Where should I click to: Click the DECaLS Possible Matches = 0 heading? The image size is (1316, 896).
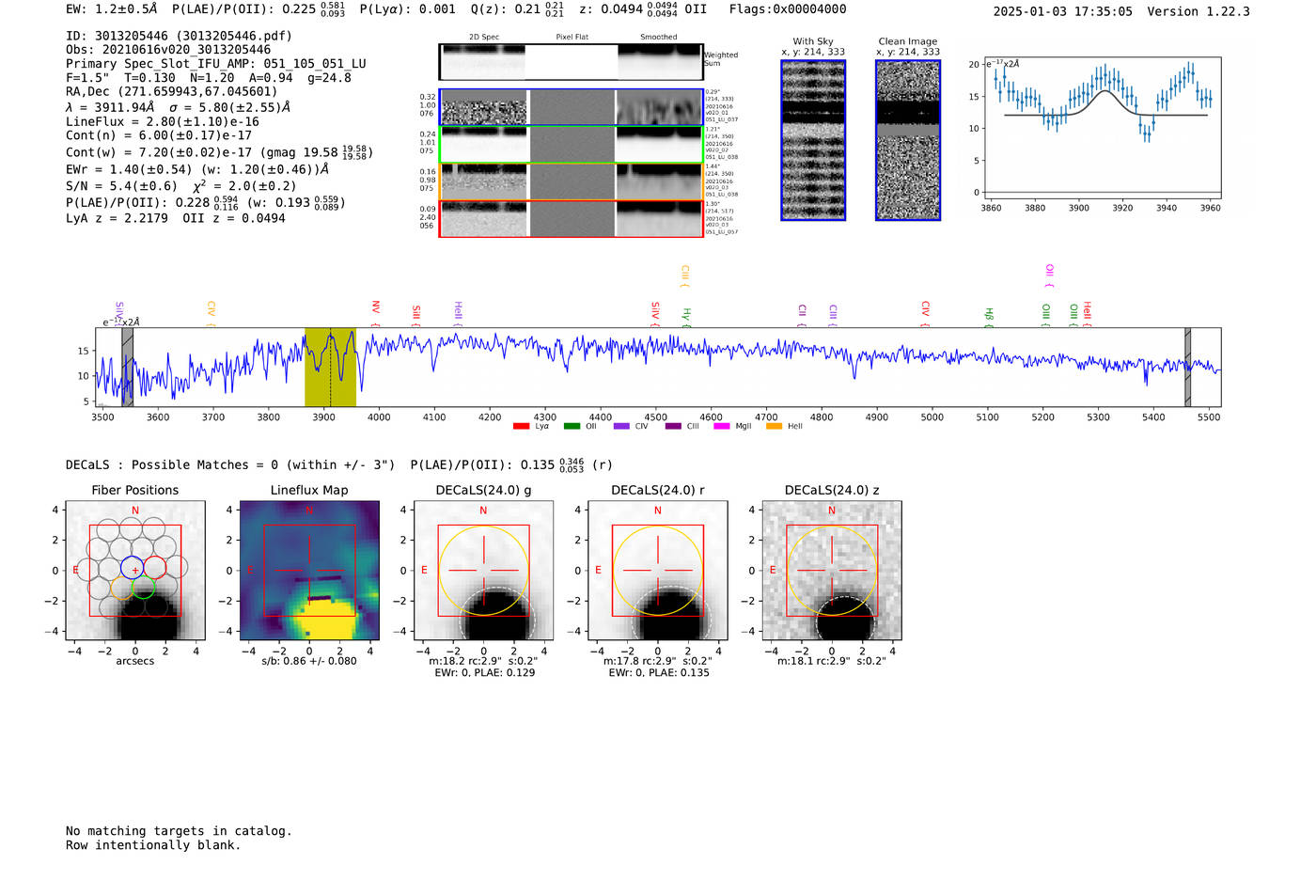[x=230, y=464]
